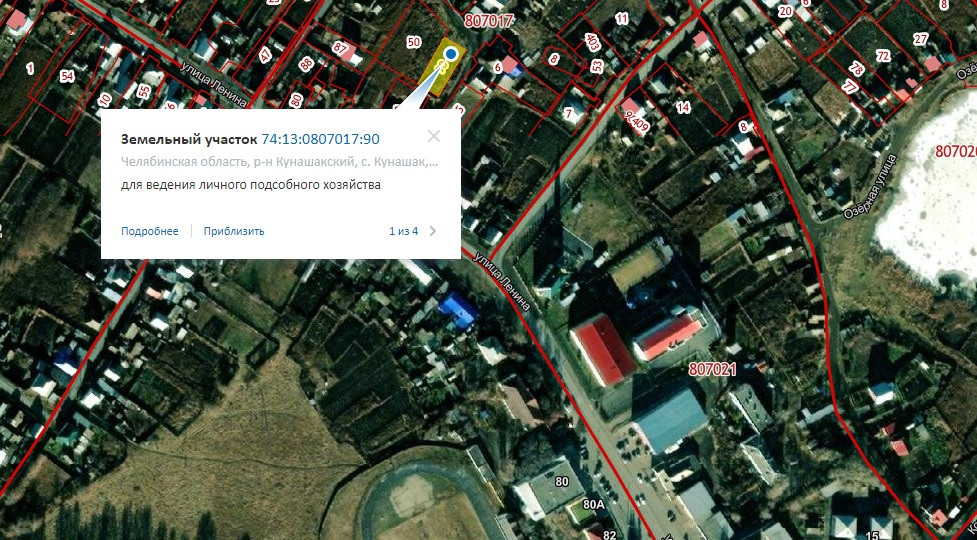Select parcel number 11 on map
This screenshot has height=540, width=977.
pyautogui.click(x=621, y=19)
